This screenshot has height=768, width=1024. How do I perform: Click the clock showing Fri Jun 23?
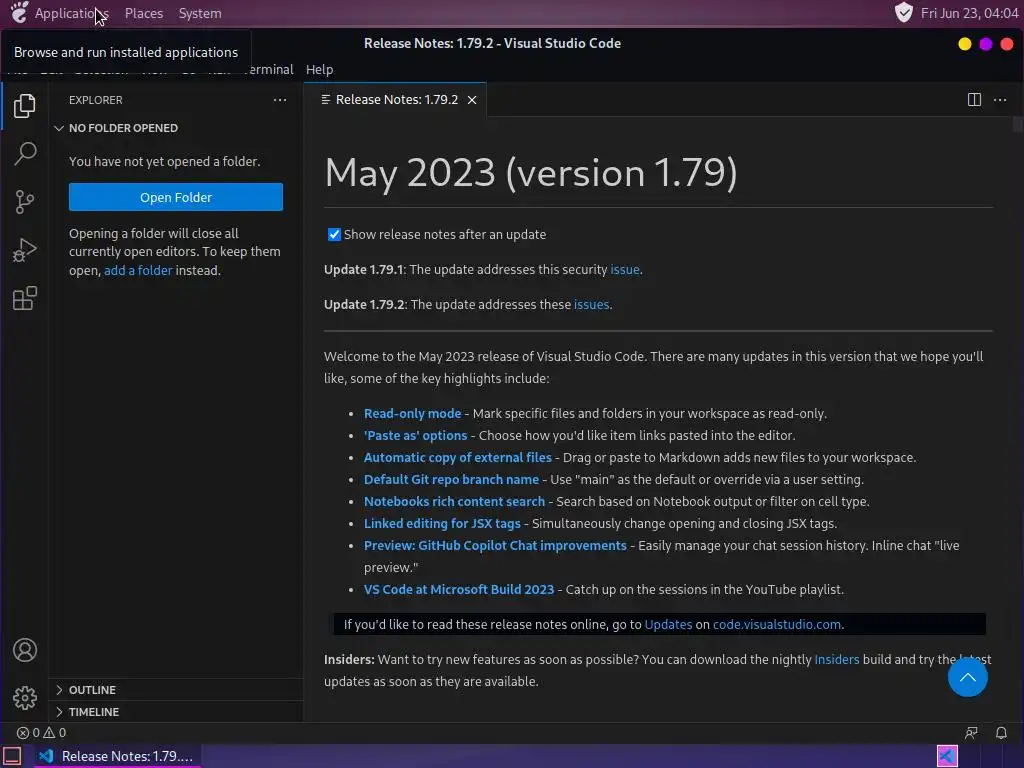969,13
